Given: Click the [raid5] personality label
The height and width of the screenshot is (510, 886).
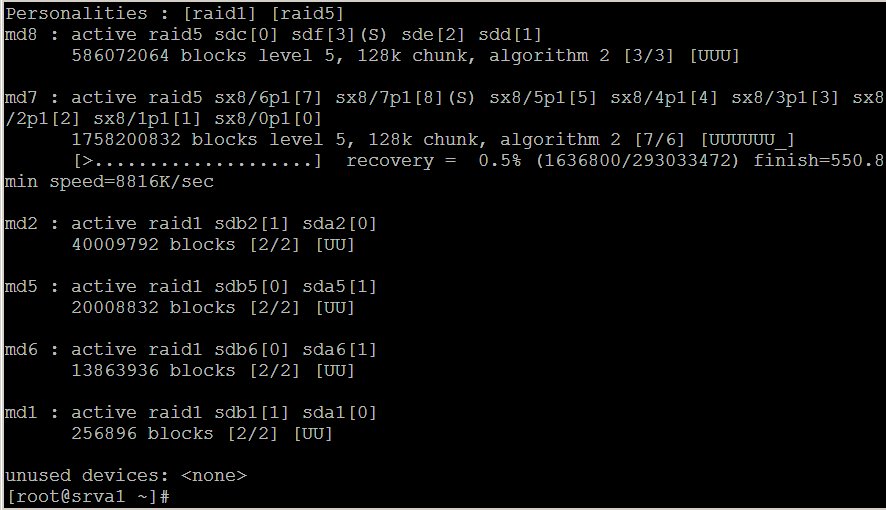Looking at the screenshot, I should pyautogui.click(x=307, y=14).
